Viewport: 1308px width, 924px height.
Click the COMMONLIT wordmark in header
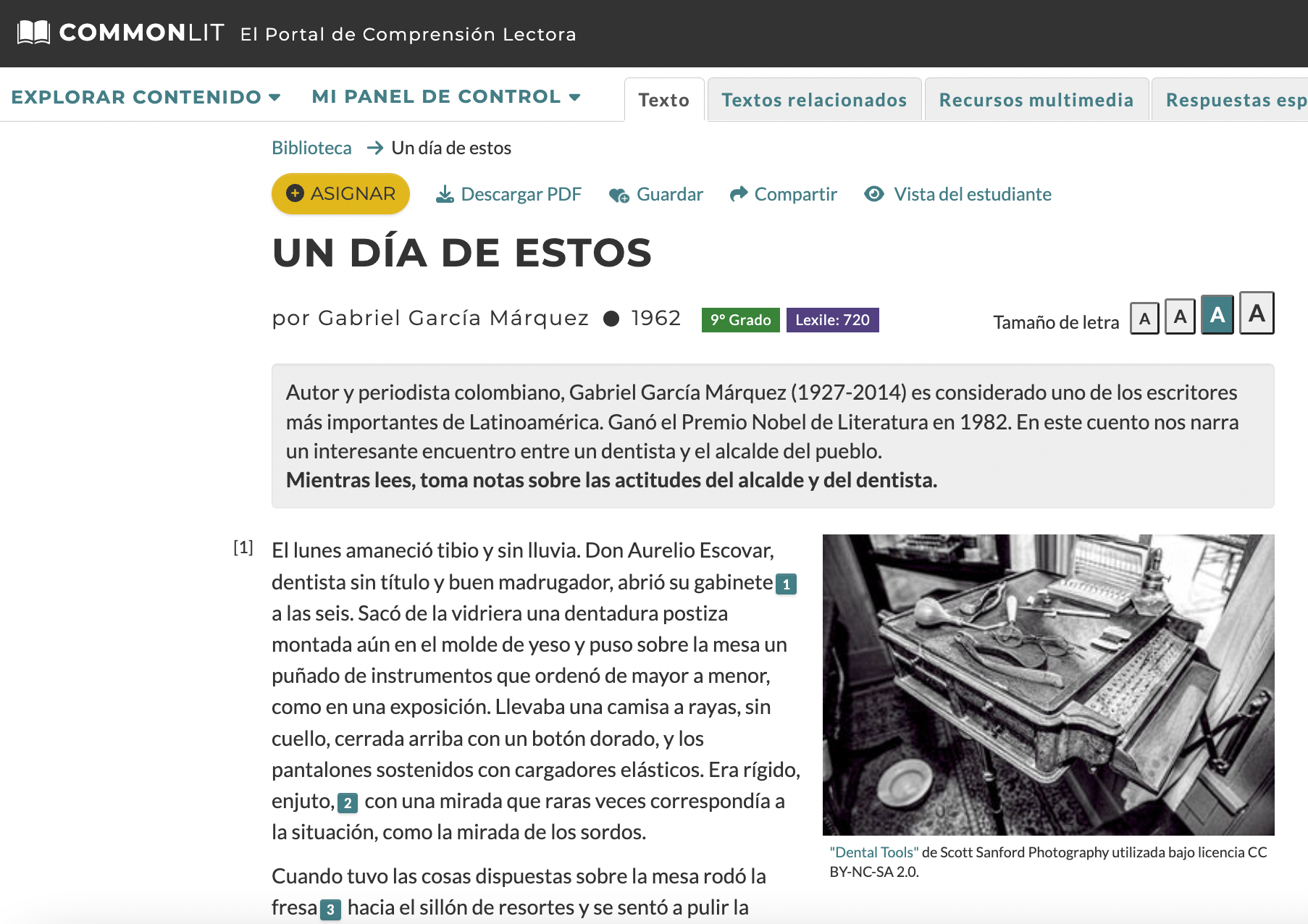coord(142,33)
